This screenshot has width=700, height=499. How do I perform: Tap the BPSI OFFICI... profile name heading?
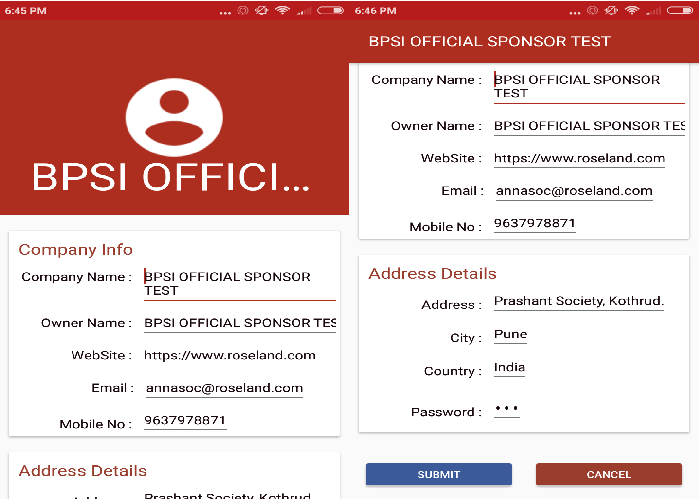point(172,176)
